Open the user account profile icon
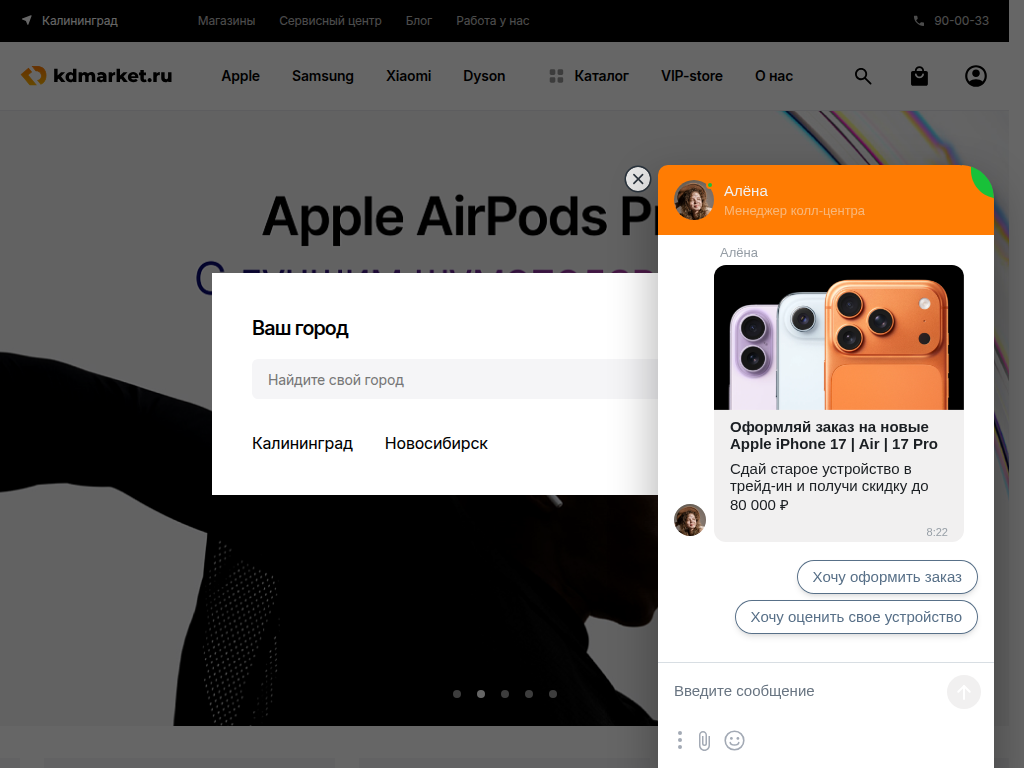Image resolution: width=1024 pixels, height=768 pixels. [x=975, y=76]
